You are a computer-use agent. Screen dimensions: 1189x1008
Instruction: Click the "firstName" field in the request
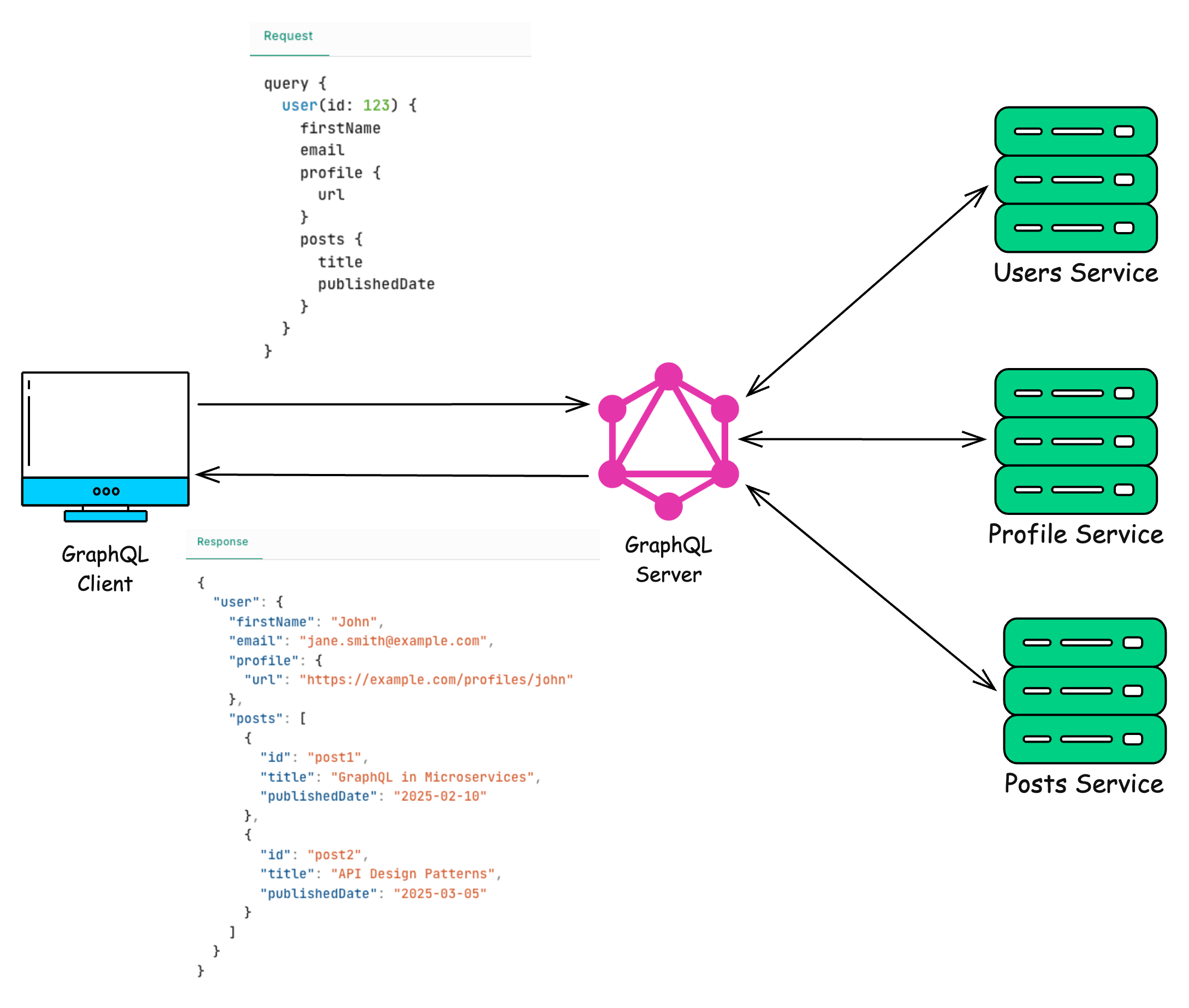tap(340, 128)
